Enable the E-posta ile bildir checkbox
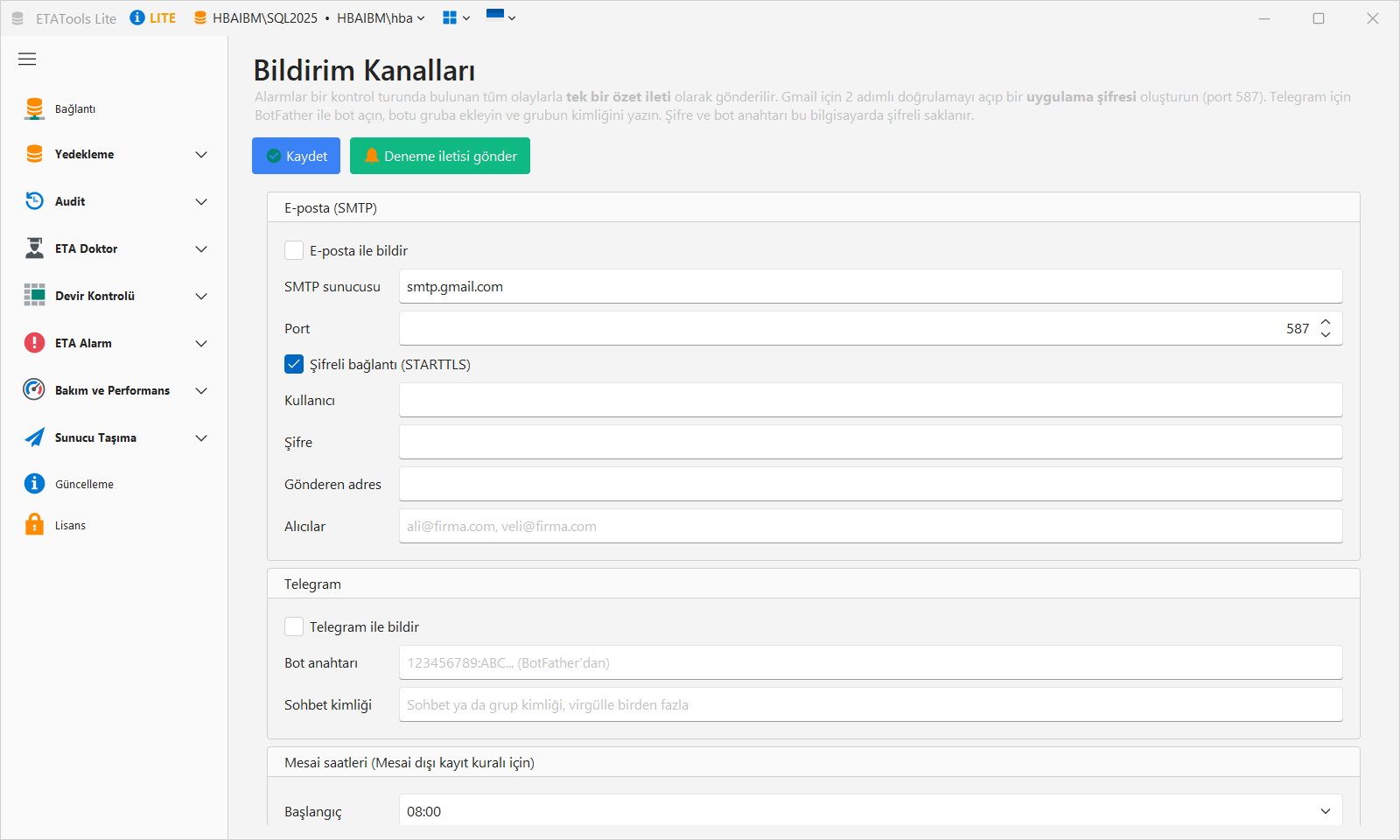 coord(294,250)
